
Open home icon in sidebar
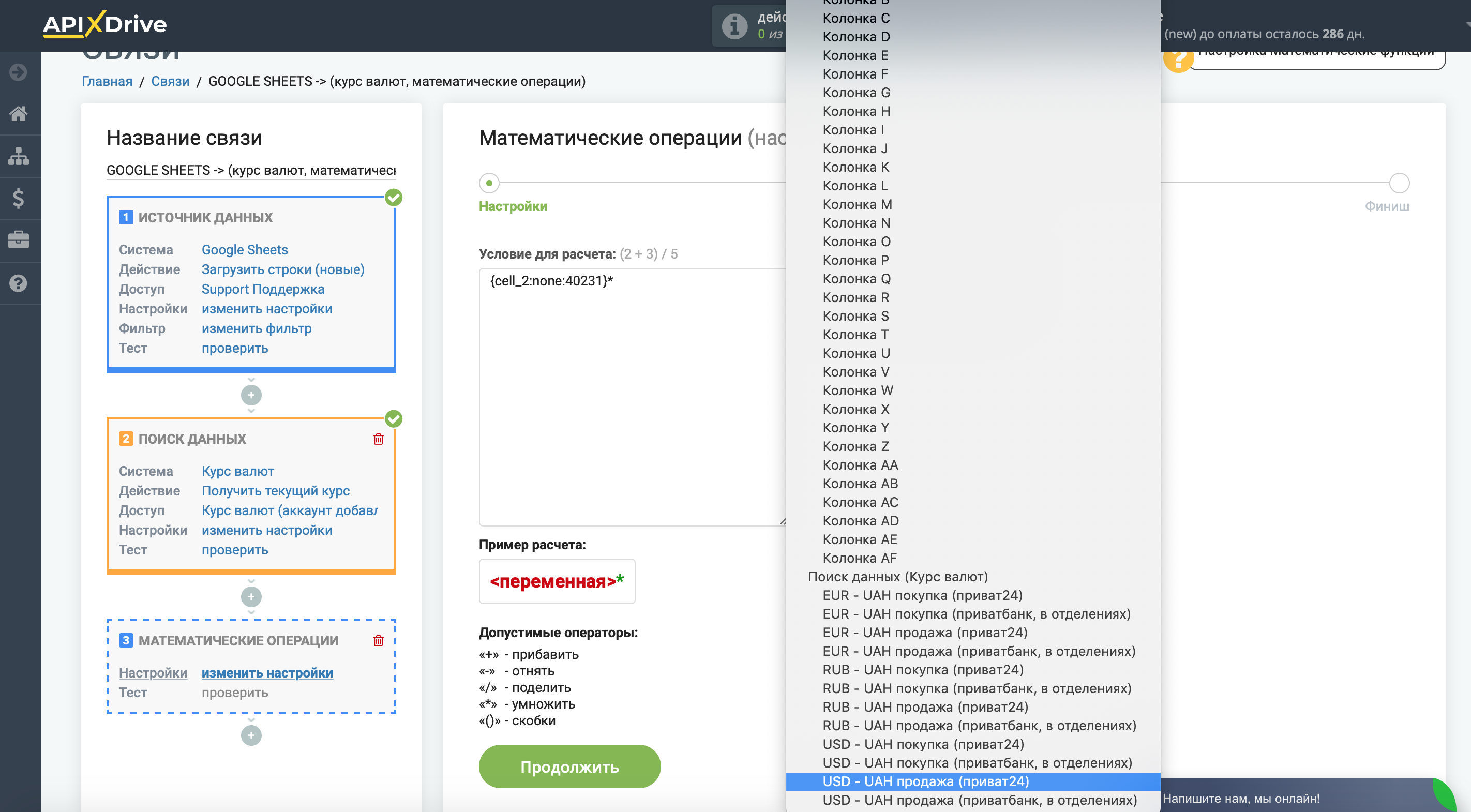point(18,114)
